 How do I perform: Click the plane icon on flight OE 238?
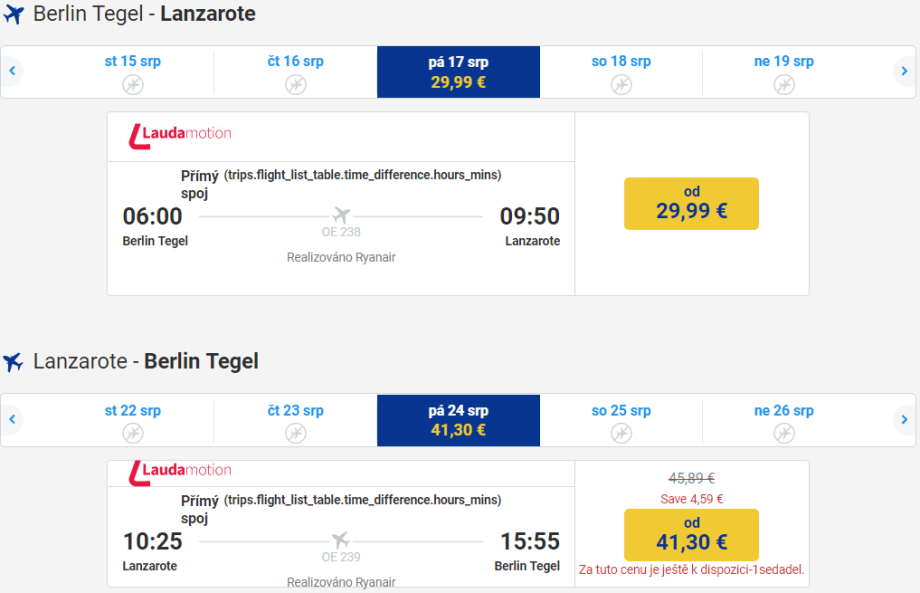[x=341, y=215]
